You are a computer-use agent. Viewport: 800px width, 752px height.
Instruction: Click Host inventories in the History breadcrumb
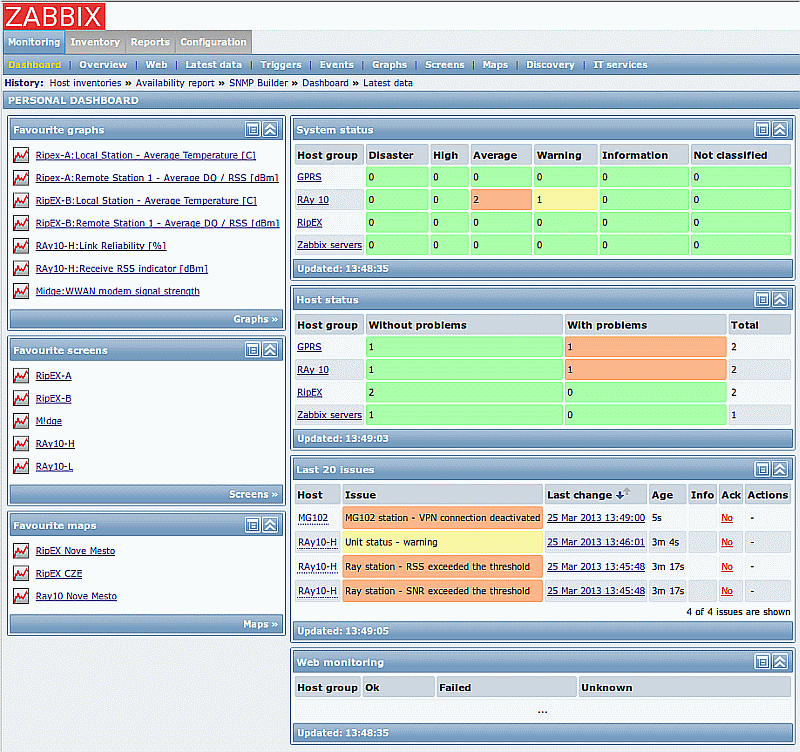85,83
